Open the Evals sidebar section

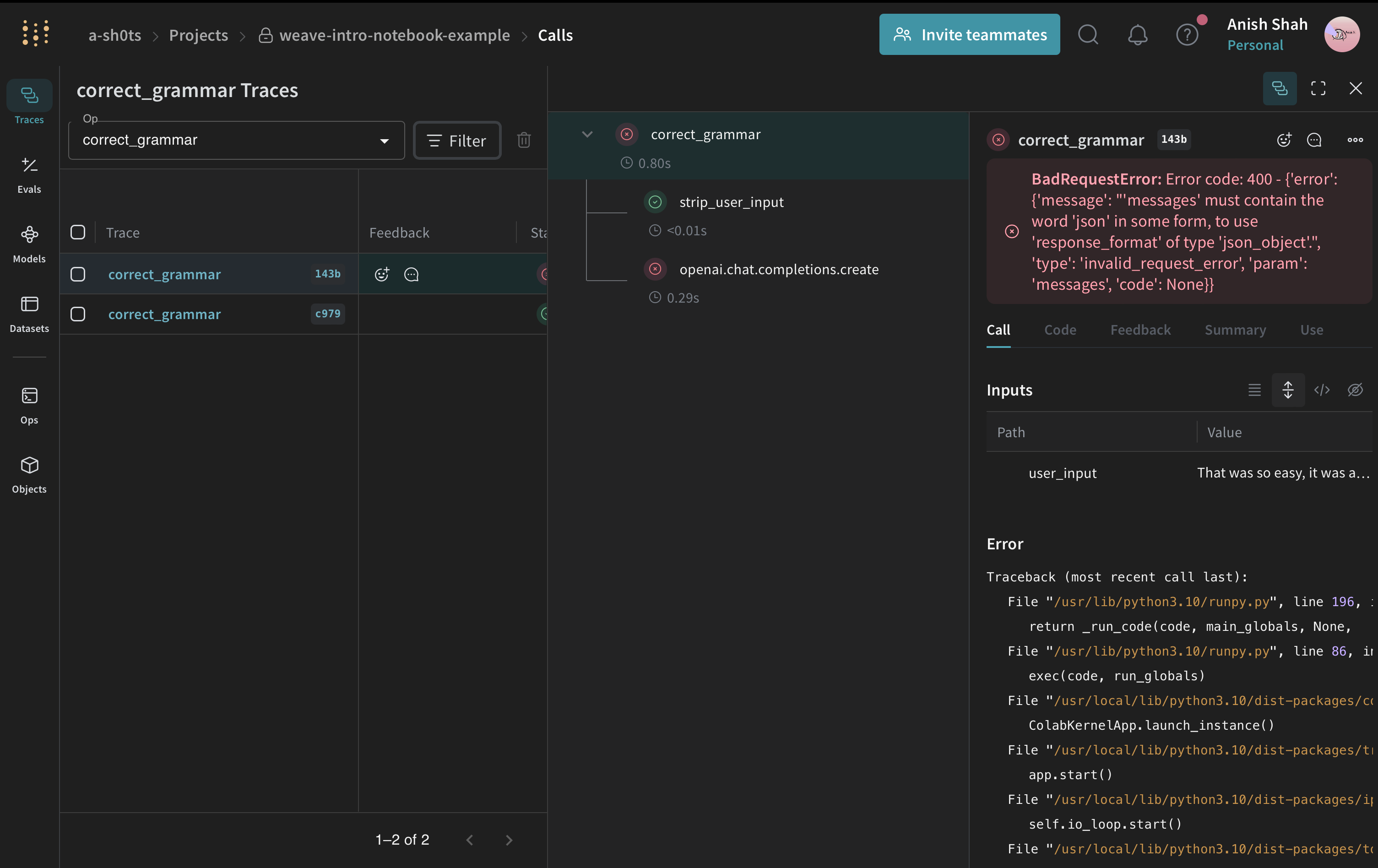(29, 175)
